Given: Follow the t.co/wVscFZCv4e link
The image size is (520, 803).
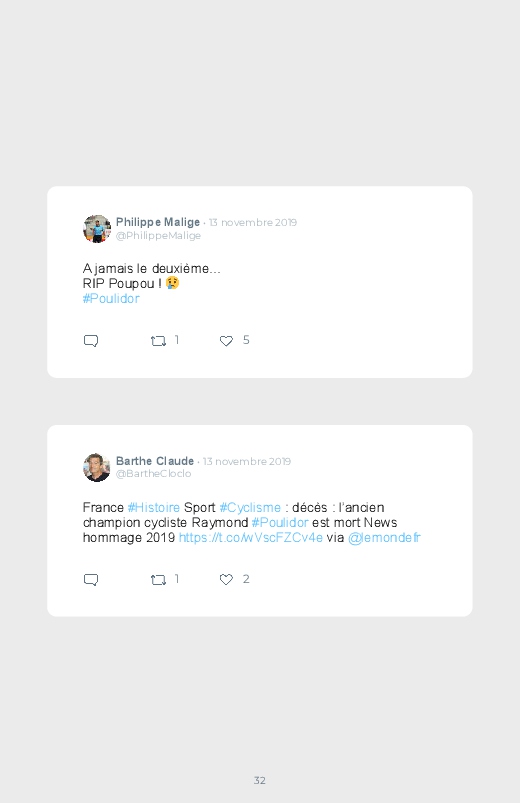Looking at the screenshot, I should [x=251, y=537].
